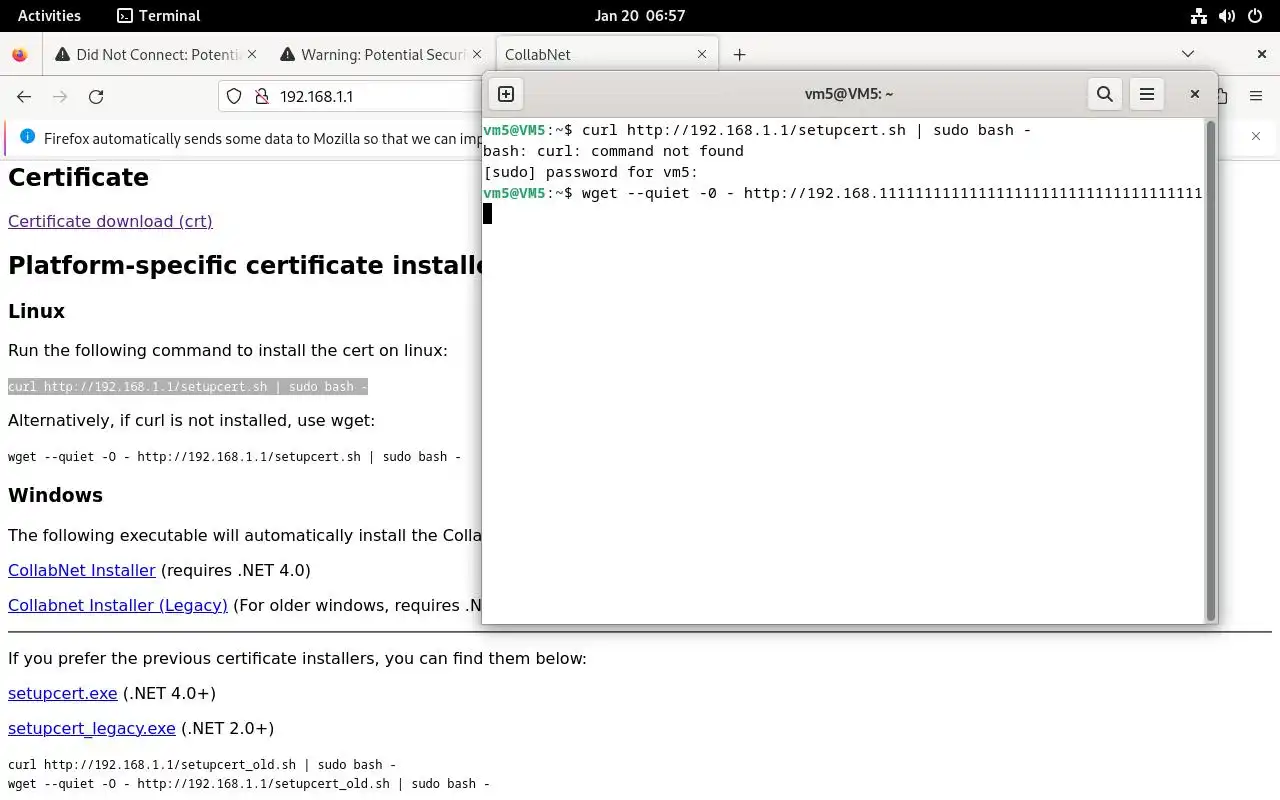Reload the page in Firefox
Viewport: 1280px width, 800px height.
tap(96, 96)
